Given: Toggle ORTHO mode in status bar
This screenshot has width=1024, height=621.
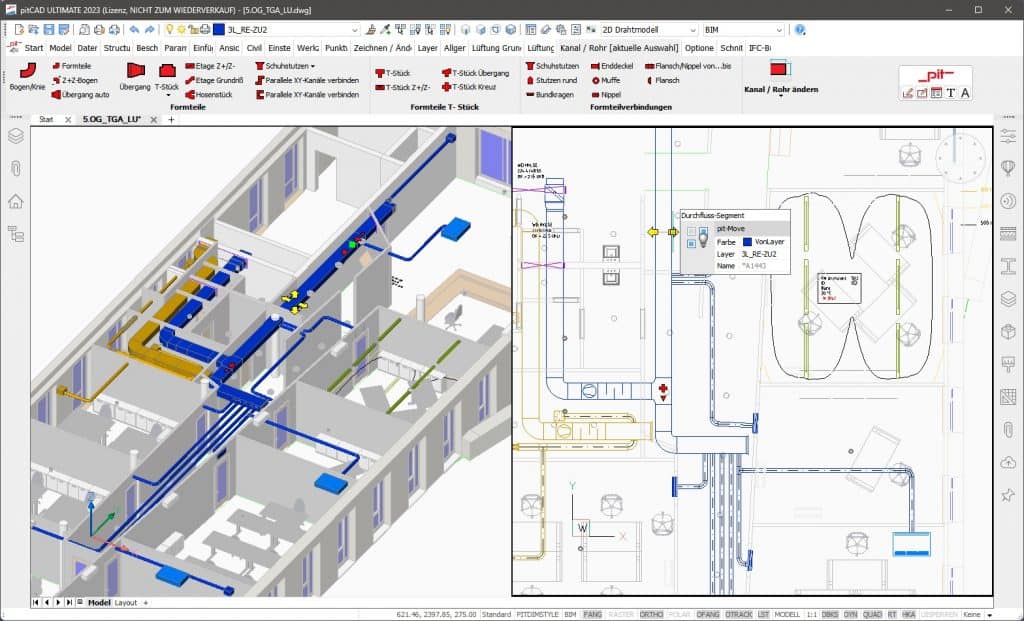Looking at the screenshot, I should 650,614.
